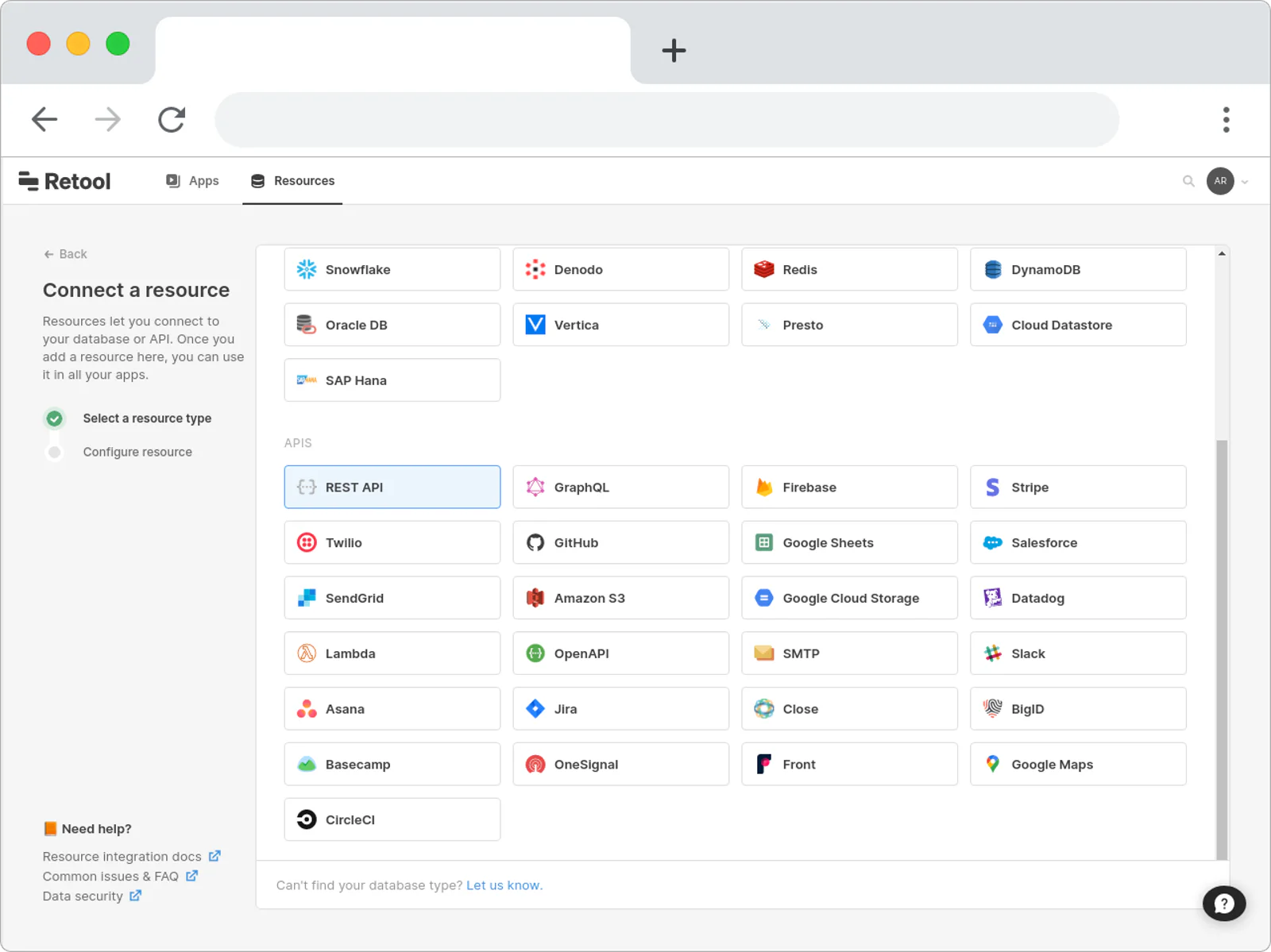Image resolution: width=1271 pixels, height=952 pixels.
Task: Click the search magnifier icon
Action: point(1188,181)
